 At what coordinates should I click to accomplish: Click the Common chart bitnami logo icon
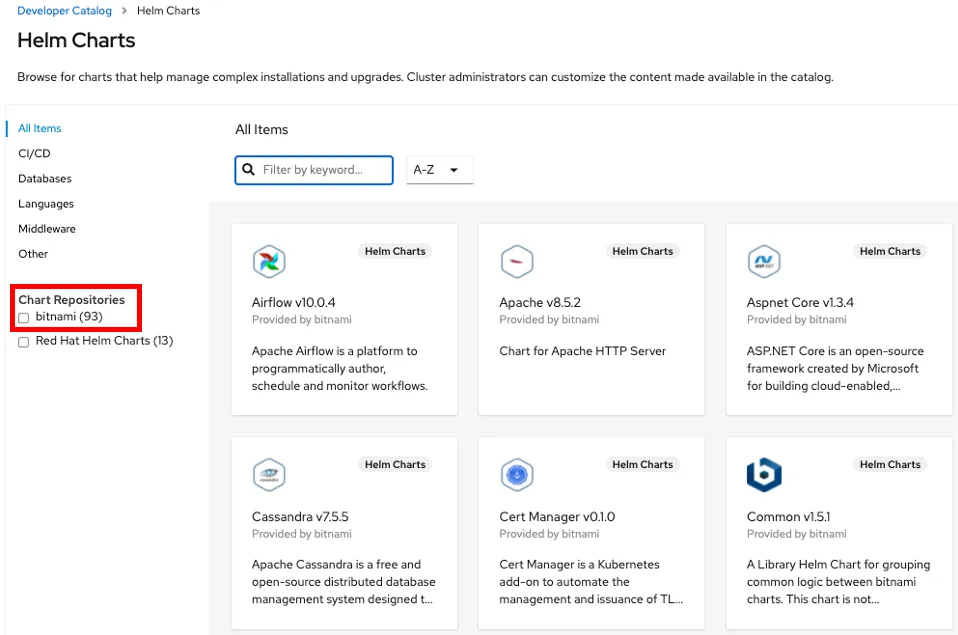(764, 475)
